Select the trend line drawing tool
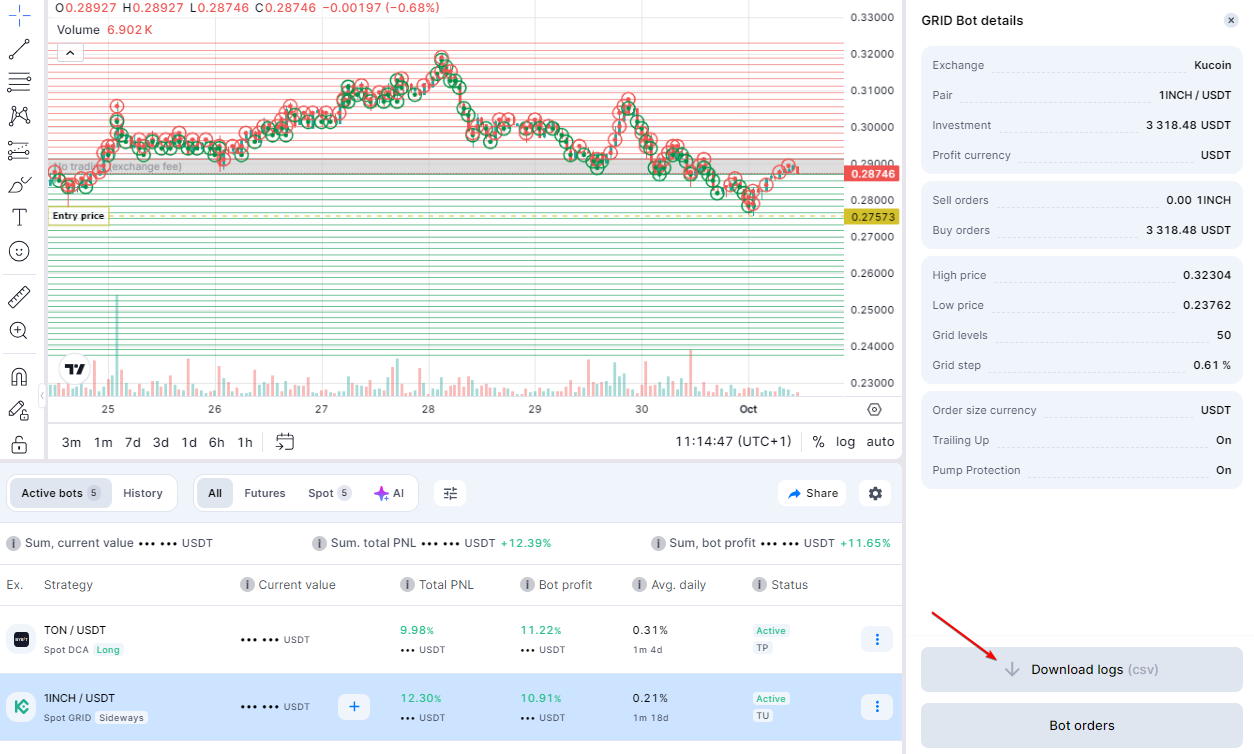This screenshot has height=754, width=1254. pos(19,49)
